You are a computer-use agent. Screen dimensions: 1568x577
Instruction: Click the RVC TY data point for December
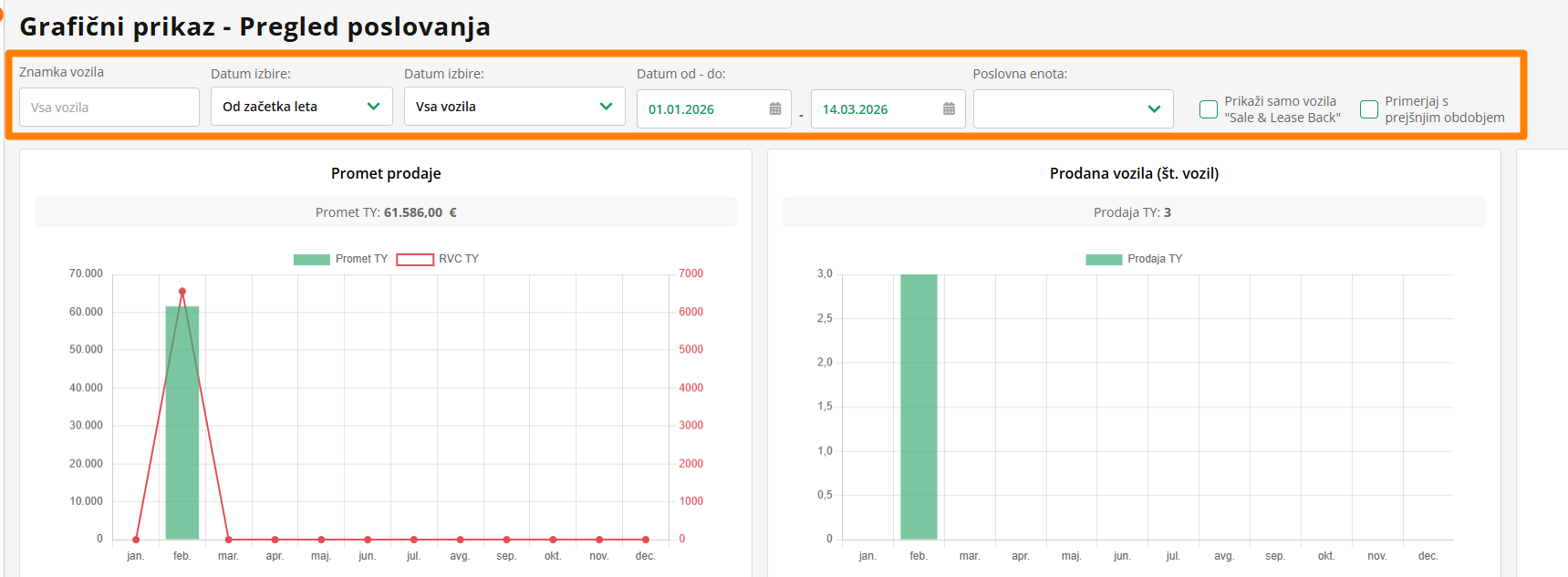[x=646, y=540]
